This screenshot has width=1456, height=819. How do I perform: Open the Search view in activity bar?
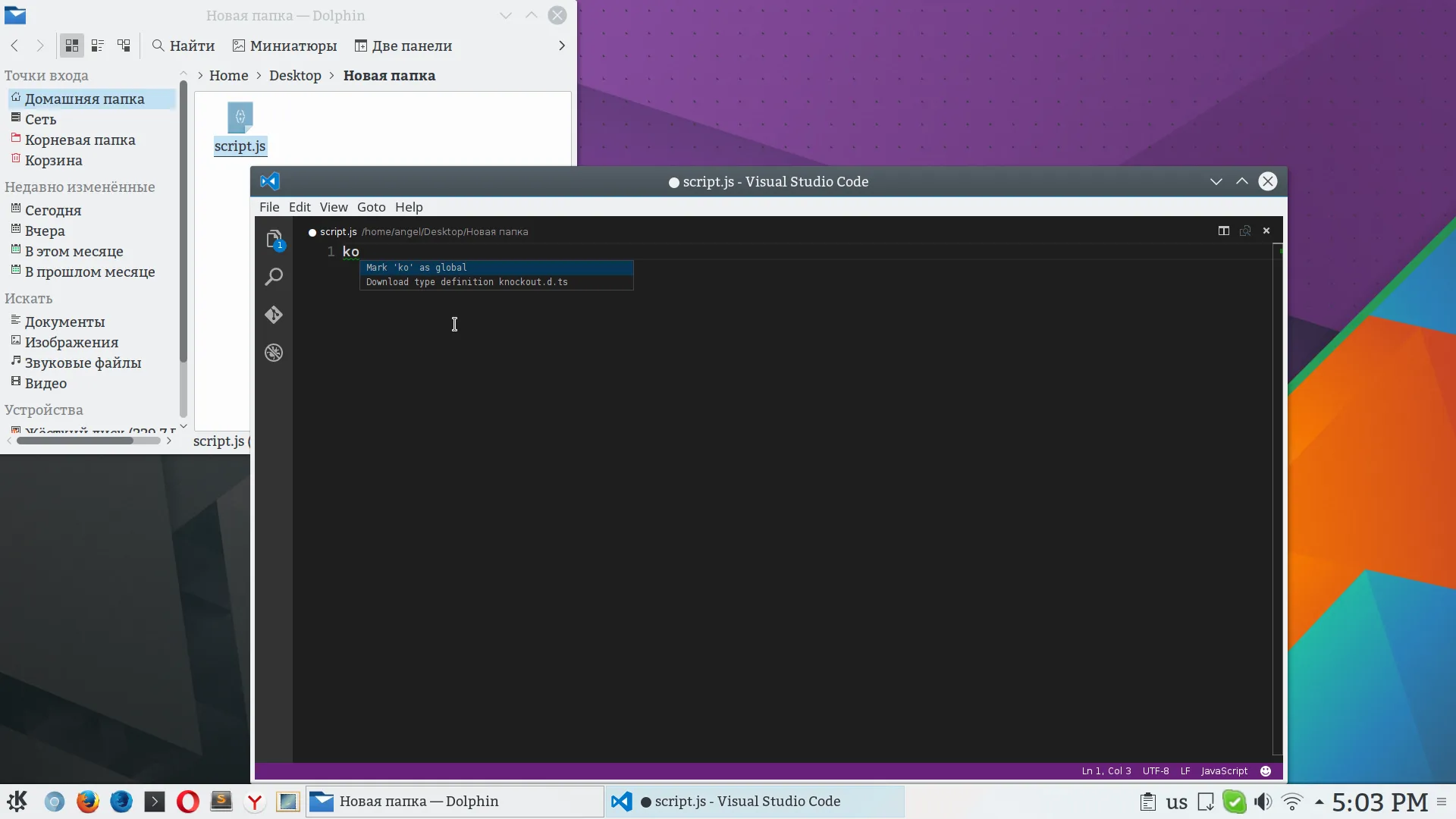(x=274, y=277)
